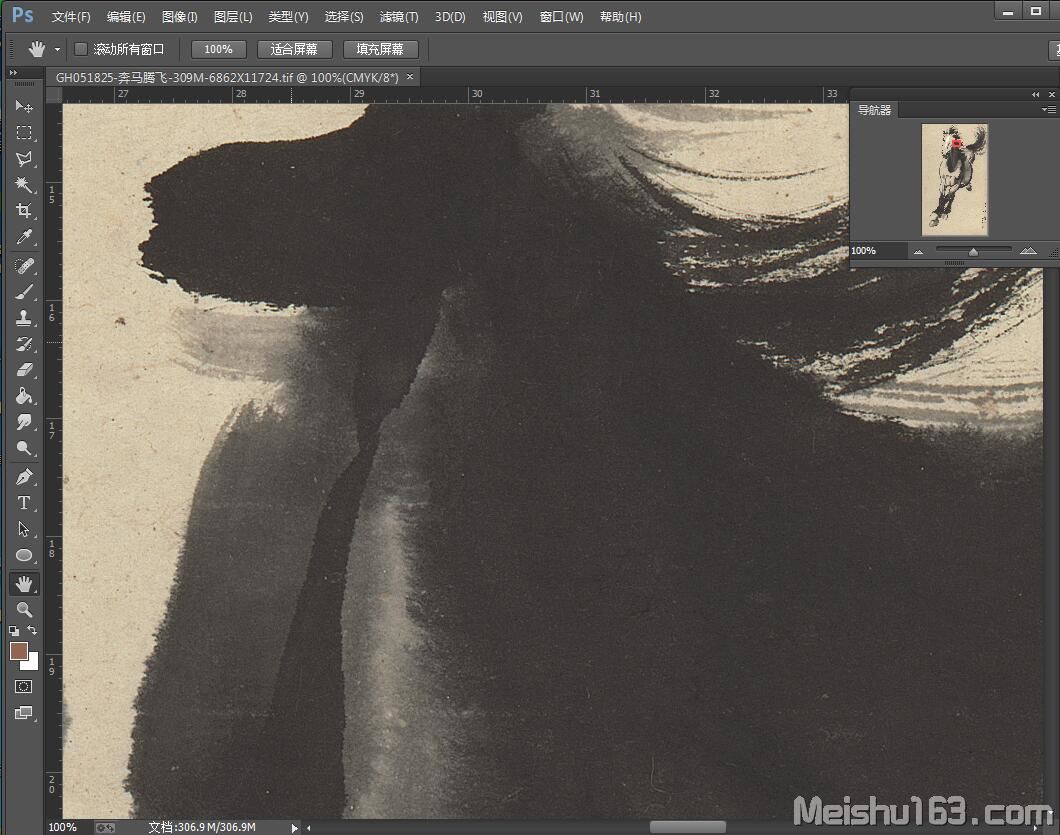Swap foreground and background colors
1060x835 pixels.
coord(32,630)
